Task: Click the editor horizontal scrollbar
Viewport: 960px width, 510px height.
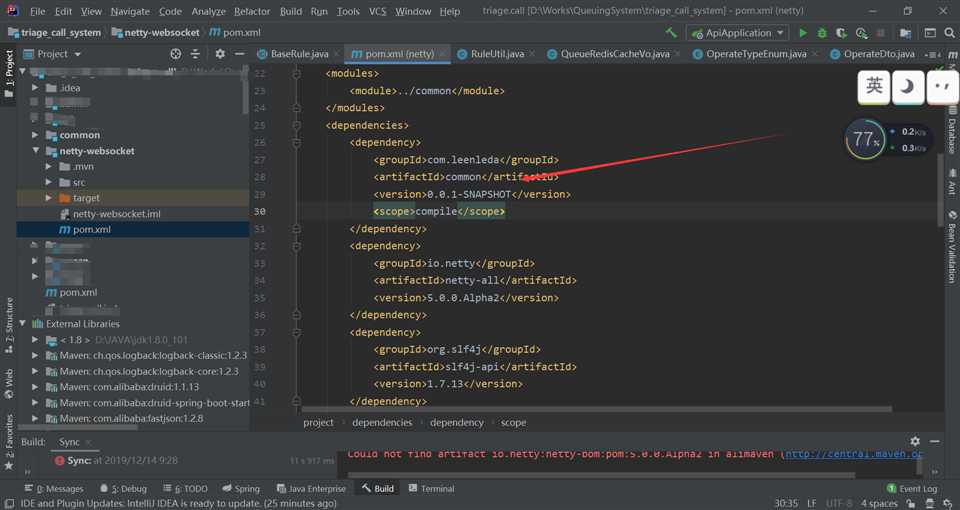Action: pos(597,409)
